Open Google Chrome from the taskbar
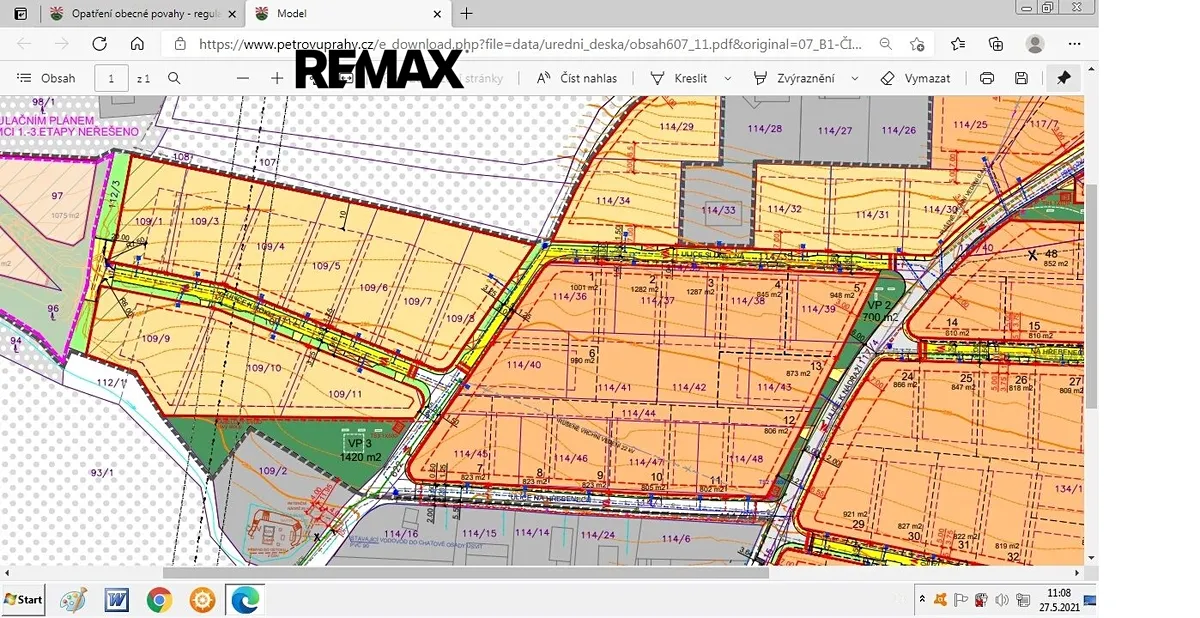The height and width of the screenshot is (618, 1200). (x=159, y=600)
